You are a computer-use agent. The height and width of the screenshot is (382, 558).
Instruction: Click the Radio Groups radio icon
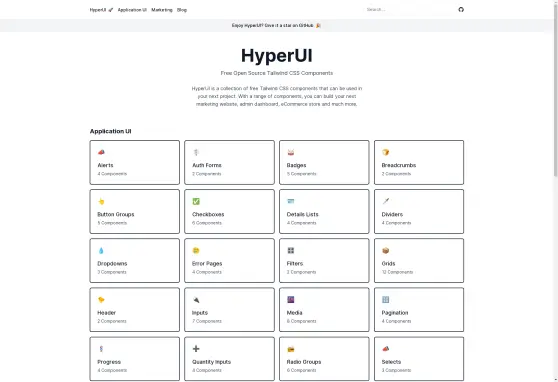[291, 349]
